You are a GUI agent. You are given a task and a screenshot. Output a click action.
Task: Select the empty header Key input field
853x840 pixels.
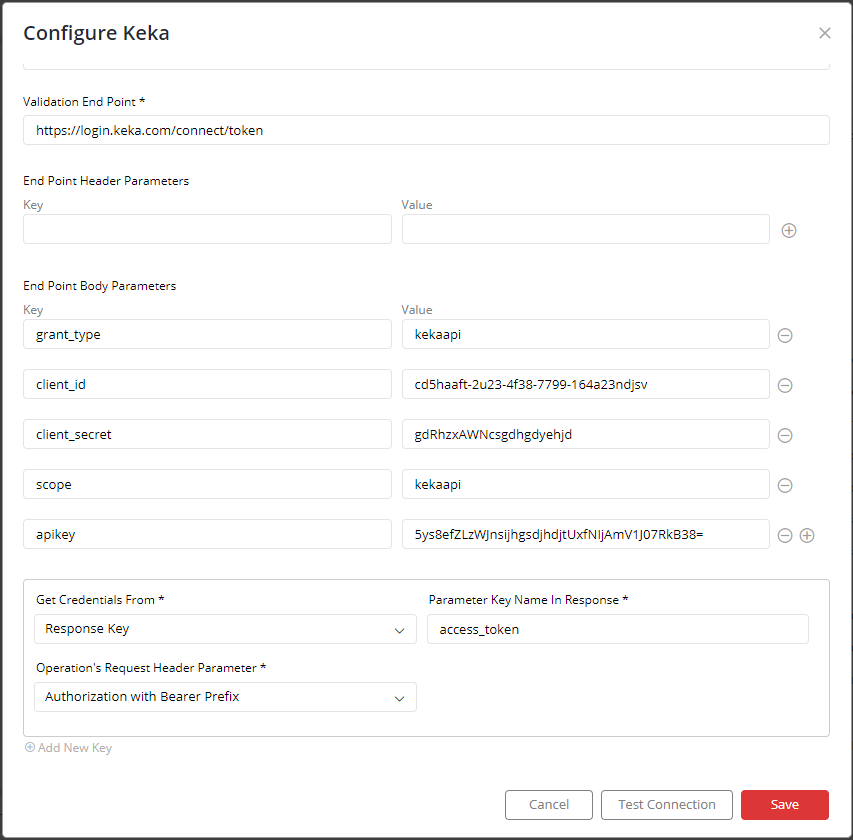pos(207,229)
